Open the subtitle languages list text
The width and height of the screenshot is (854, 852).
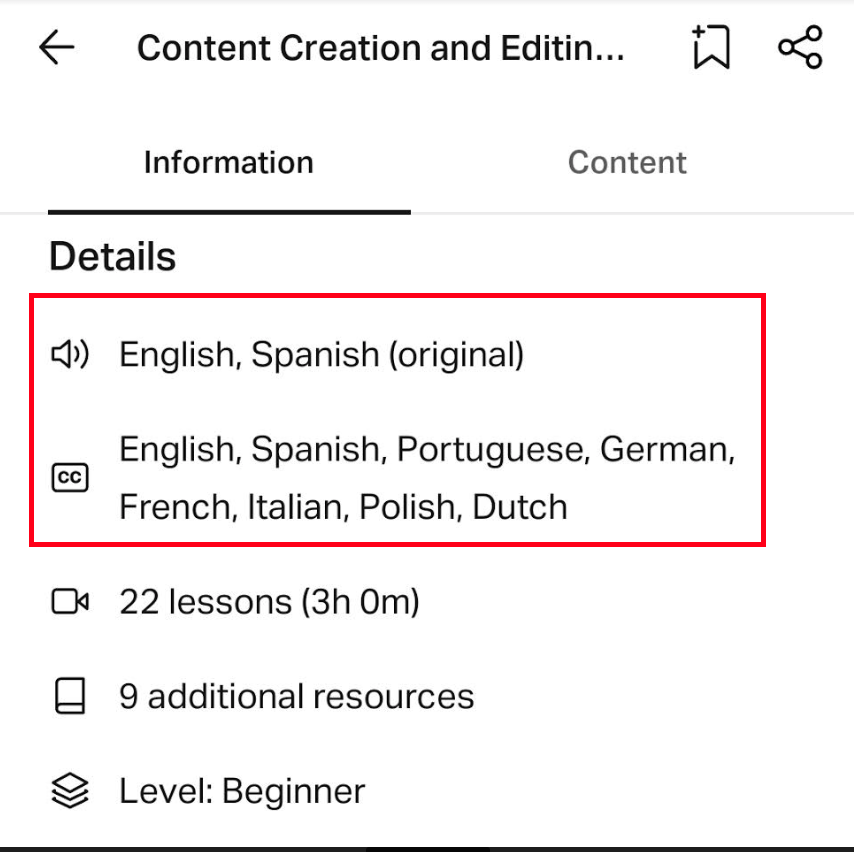[x=427, y=478]
